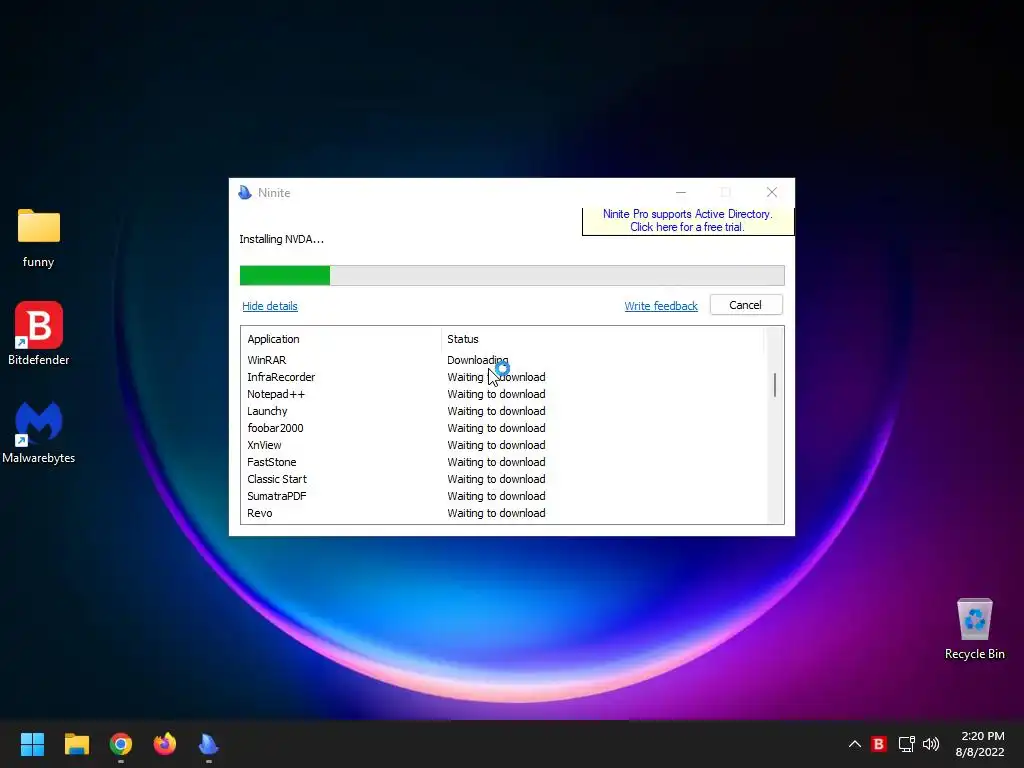Open Malwarebytes desktop shortcut
1024x768 pixels.
click(39, 432)
